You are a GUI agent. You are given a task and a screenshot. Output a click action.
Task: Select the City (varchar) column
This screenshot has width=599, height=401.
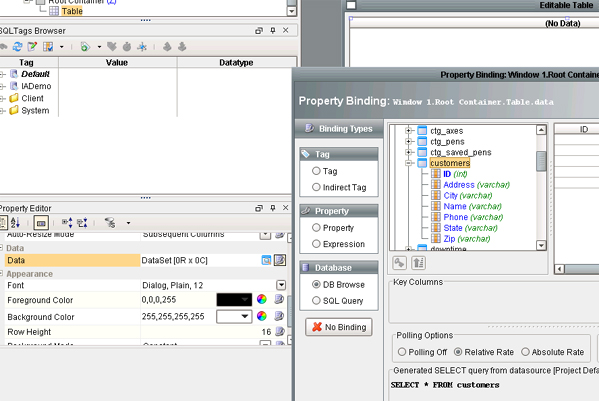pos(468,196)
